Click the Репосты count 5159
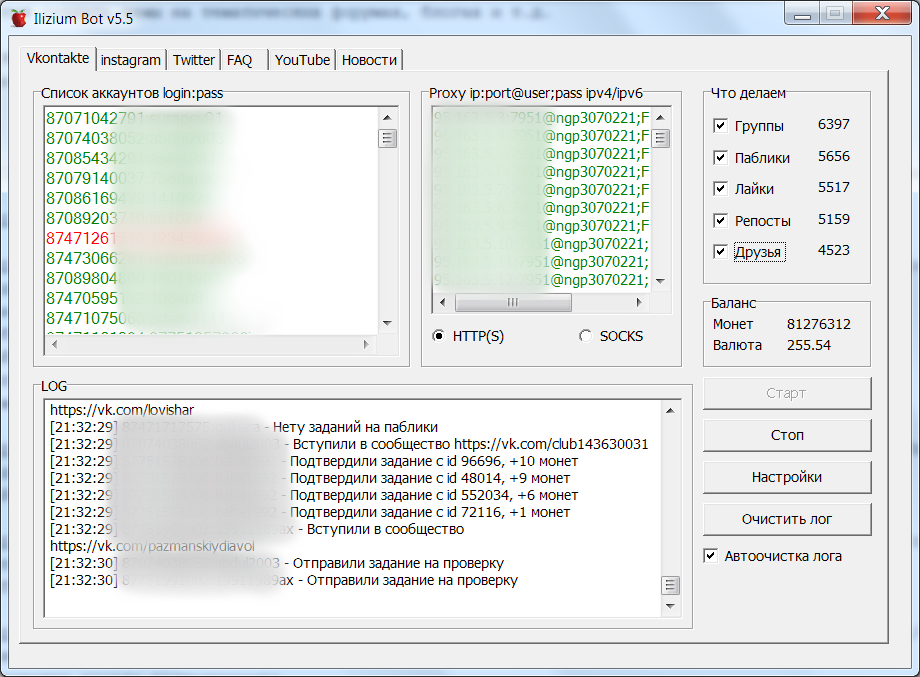920x677 pixels. 834,219
